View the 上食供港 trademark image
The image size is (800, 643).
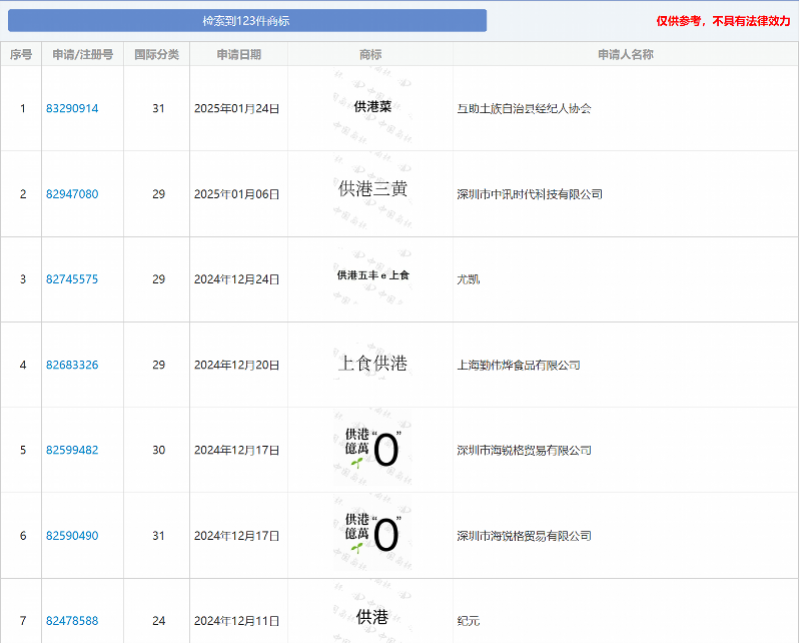pyautogui.click(x=372, y=363)
